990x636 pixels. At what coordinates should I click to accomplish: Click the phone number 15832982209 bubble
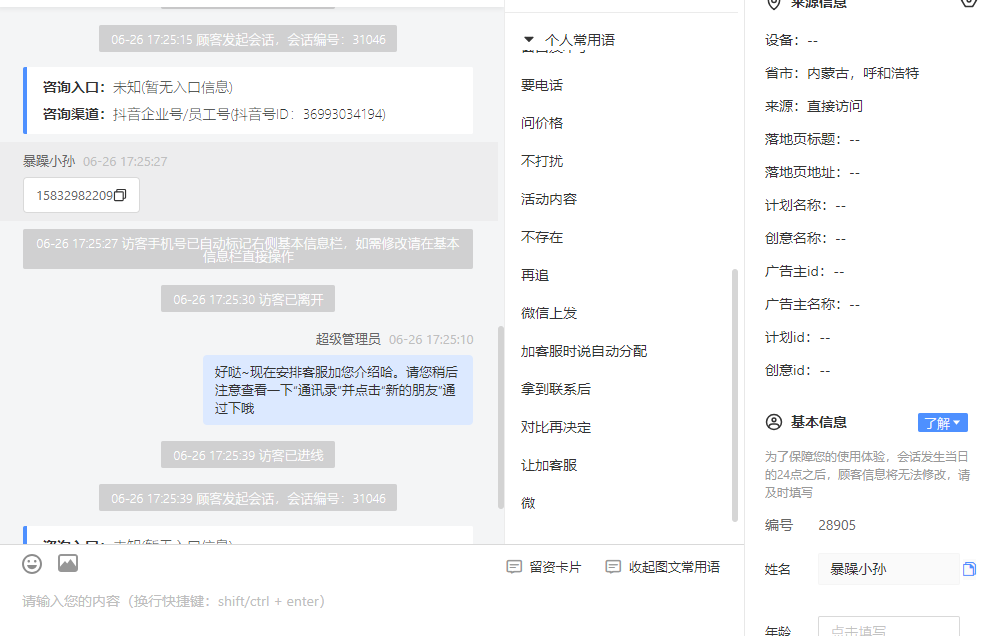[x=81, y=195]
